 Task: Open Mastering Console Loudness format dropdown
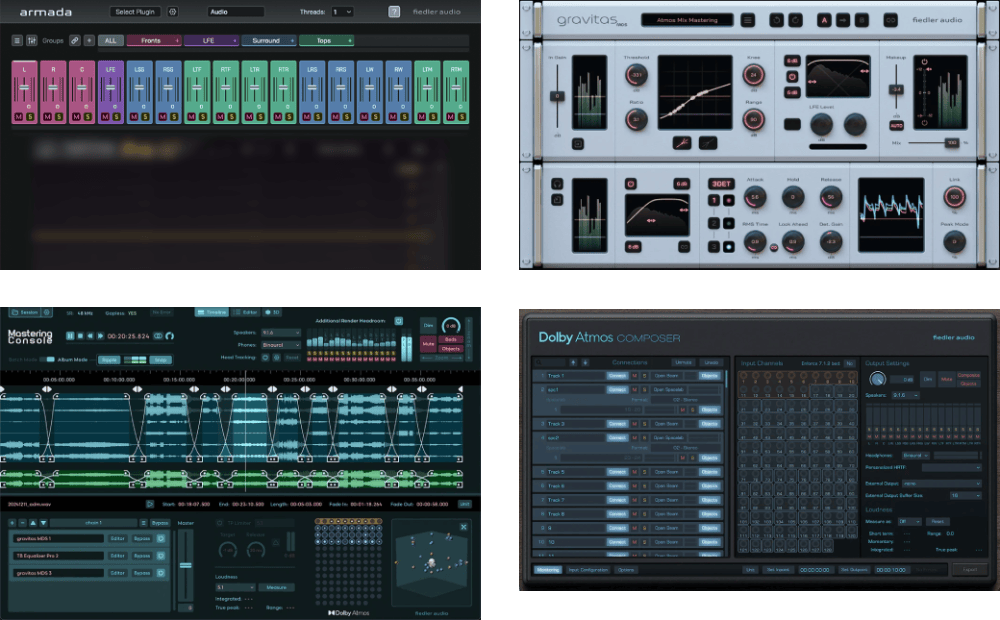[x=235, y=587]
